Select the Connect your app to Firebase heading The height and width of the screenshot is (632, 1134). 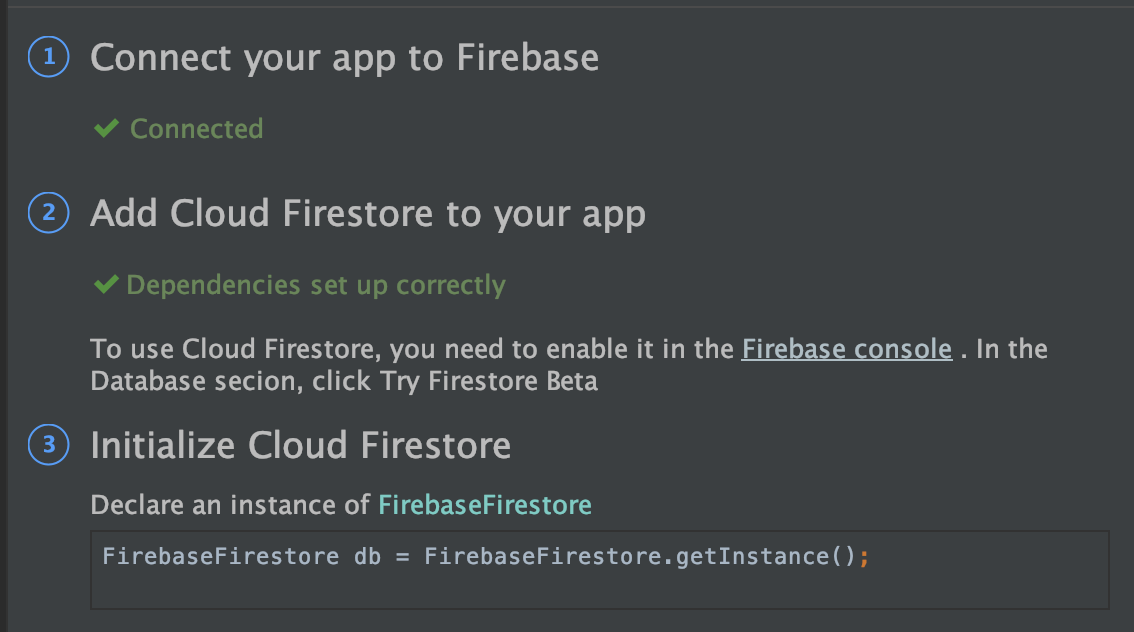tap(344, 58)
